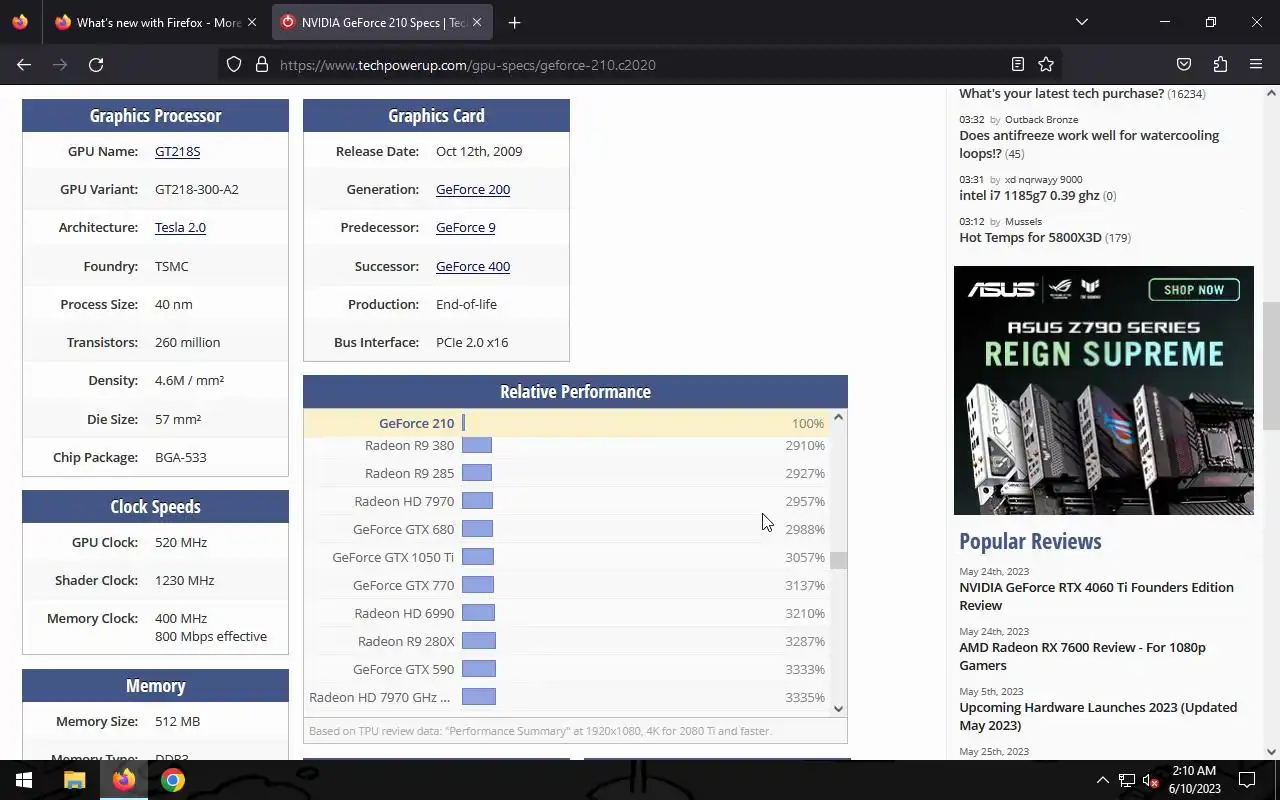Open RTX 4060 Ti Founders Edition review
Viewport: 1280px width, 800px height.
[1096, 596]
